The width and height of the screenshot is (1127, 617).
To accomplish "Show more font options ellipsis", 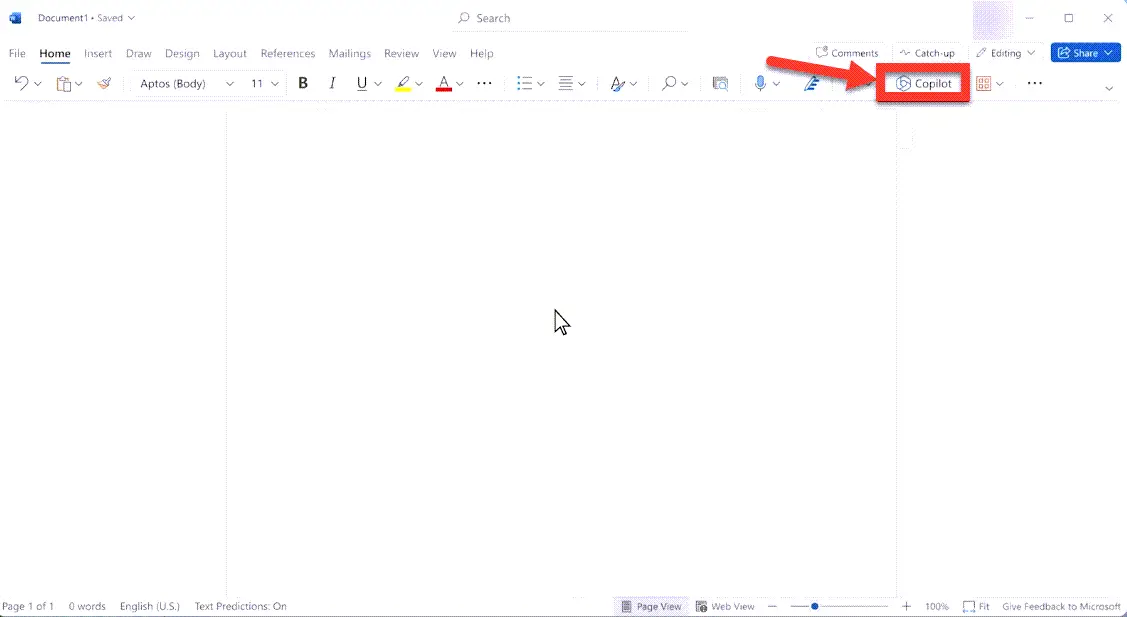I will [484, 83].
